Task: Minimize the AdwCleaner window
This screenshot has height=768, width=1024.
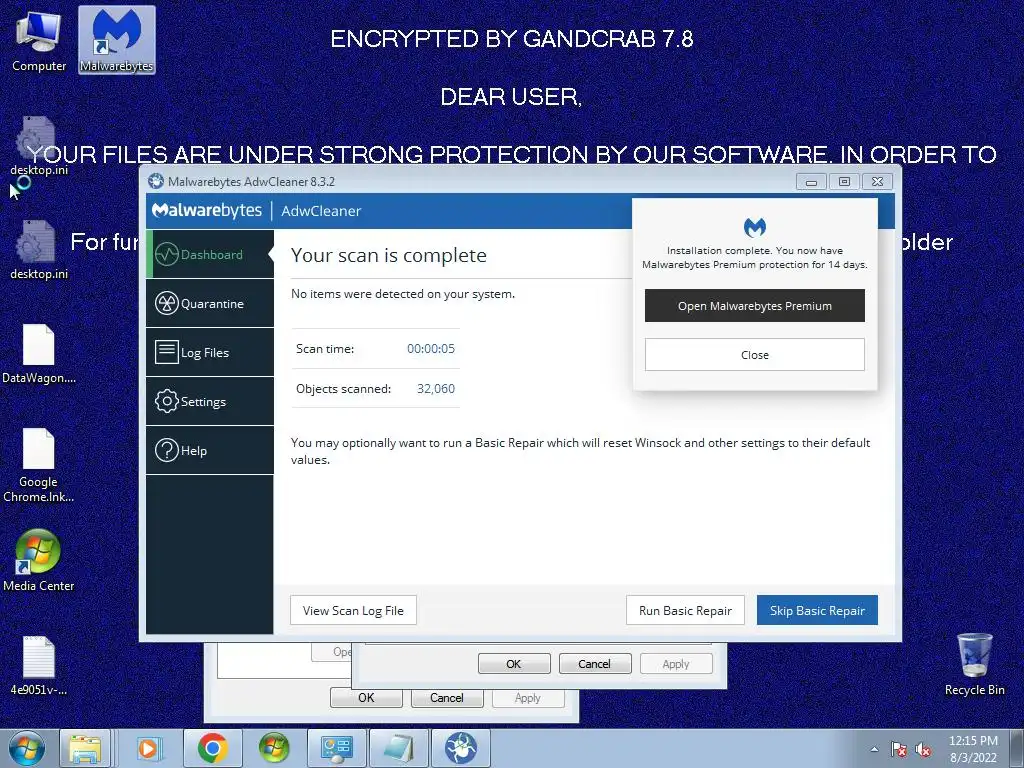Action: [811, 182]
